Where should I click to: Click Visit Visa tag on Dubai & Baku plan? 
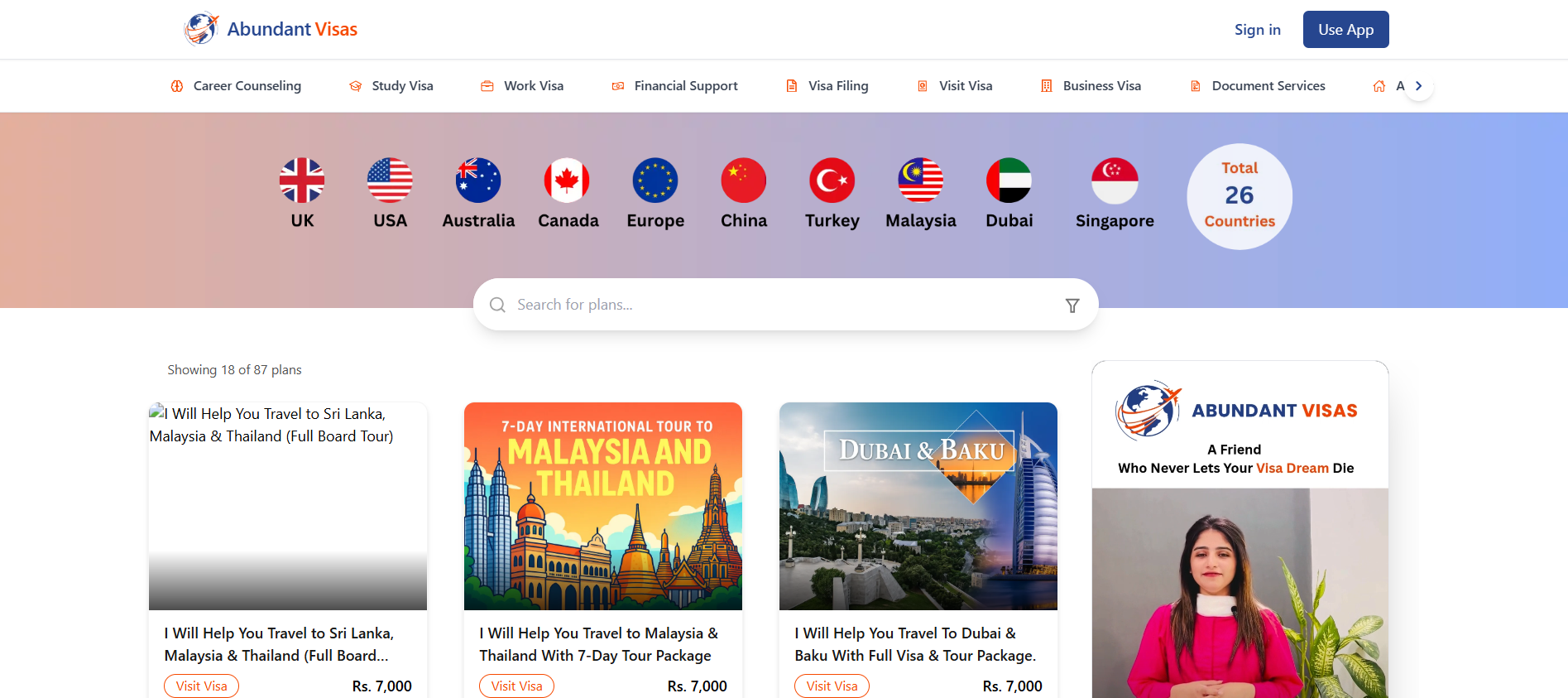tap(832, 686)
